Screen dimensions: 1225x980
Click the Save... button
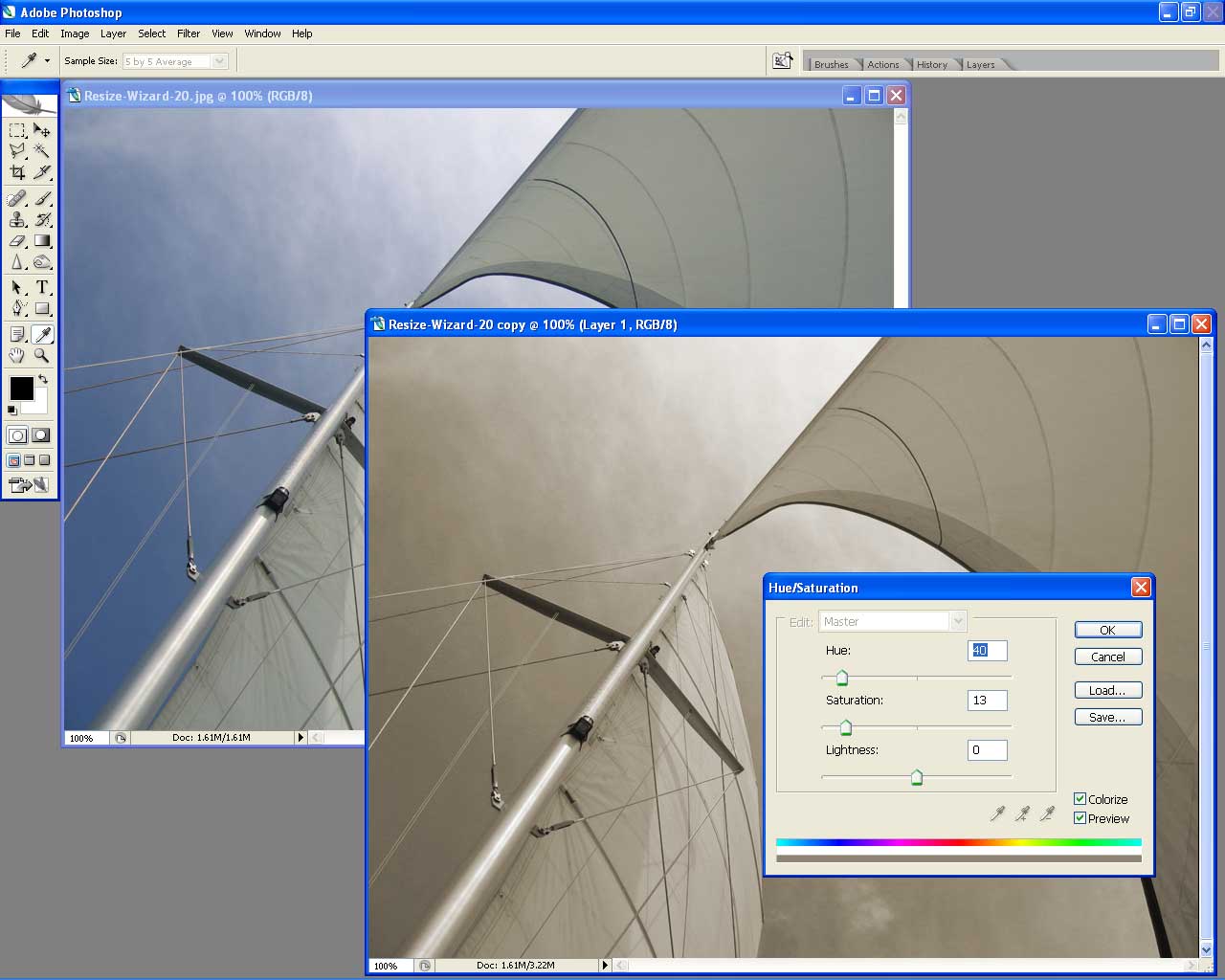click(1108, 717)
